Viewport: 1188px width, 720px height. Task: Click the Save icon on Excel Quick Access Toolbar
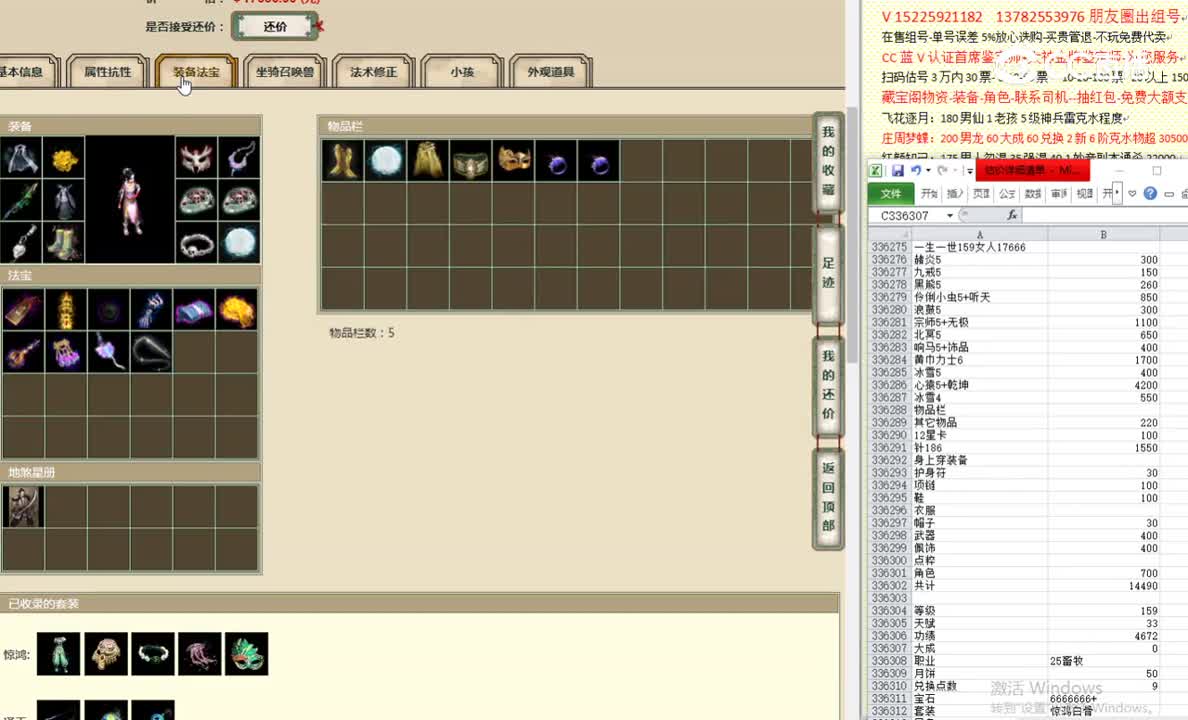click(899, 170)
